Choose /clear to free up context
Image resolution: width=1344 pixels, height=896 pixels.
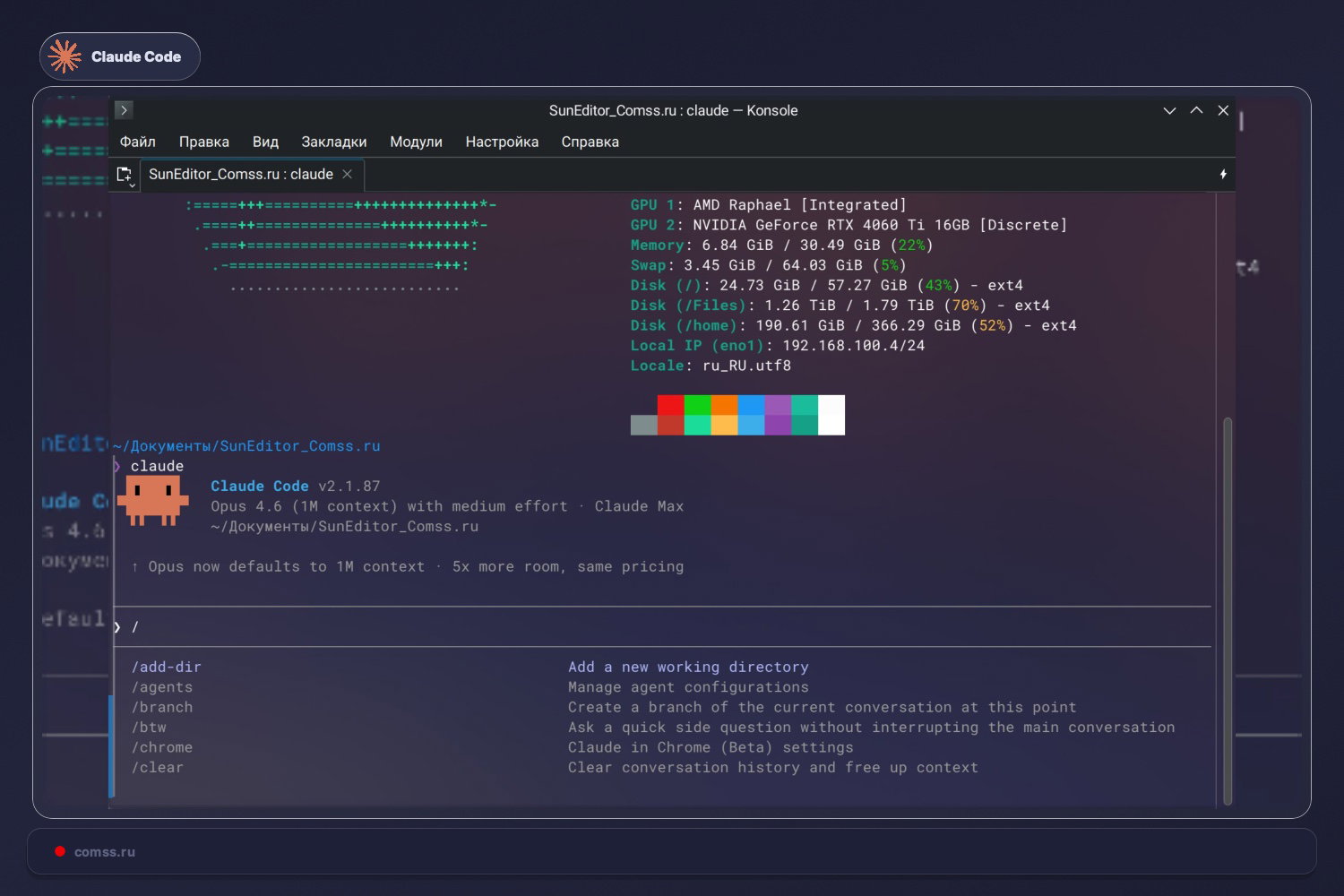tap(158, 767)
